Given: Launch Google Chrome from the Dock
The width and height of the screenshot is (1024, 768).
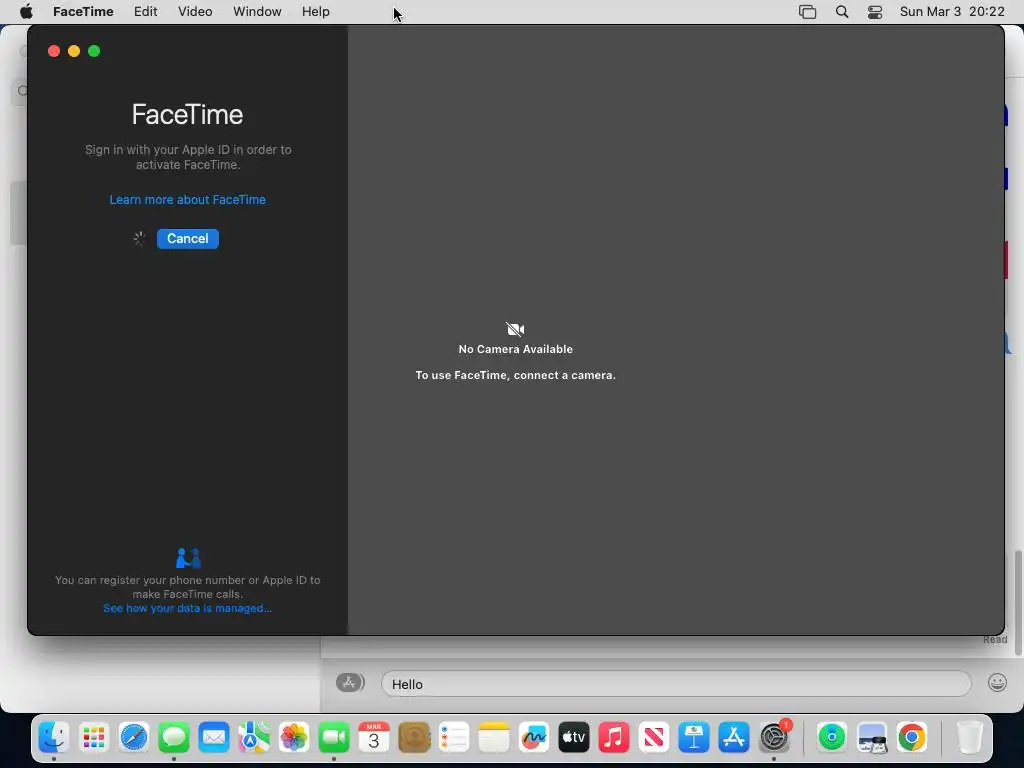Looking at the screenshot, I should (x=912, y=737).
